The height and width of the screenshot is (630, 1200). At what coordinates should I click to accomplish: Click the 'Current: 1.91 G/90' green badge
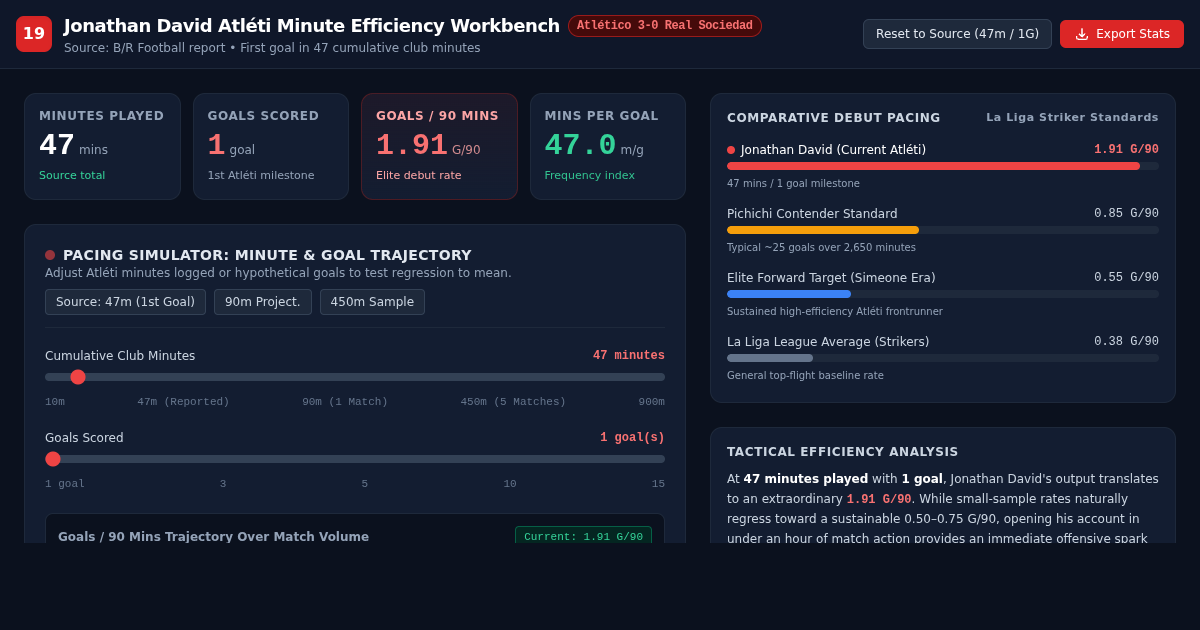coord(583,536)
